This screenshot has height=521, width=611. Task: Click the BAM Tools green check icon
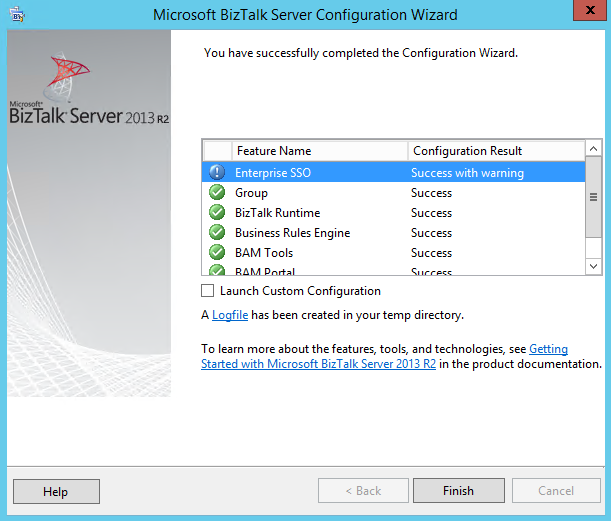pyautogui.click(x=217, y=253)
